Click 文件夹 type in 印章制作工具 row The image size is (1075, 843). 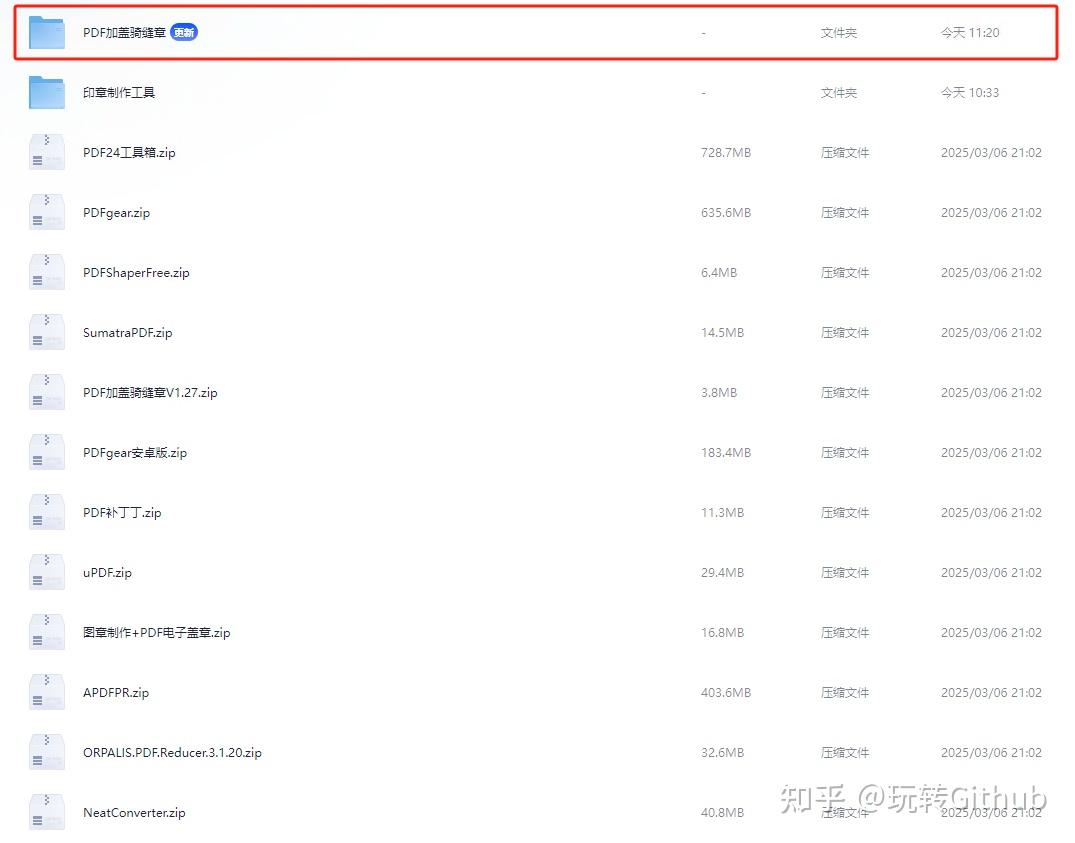[x=838, y=93]
